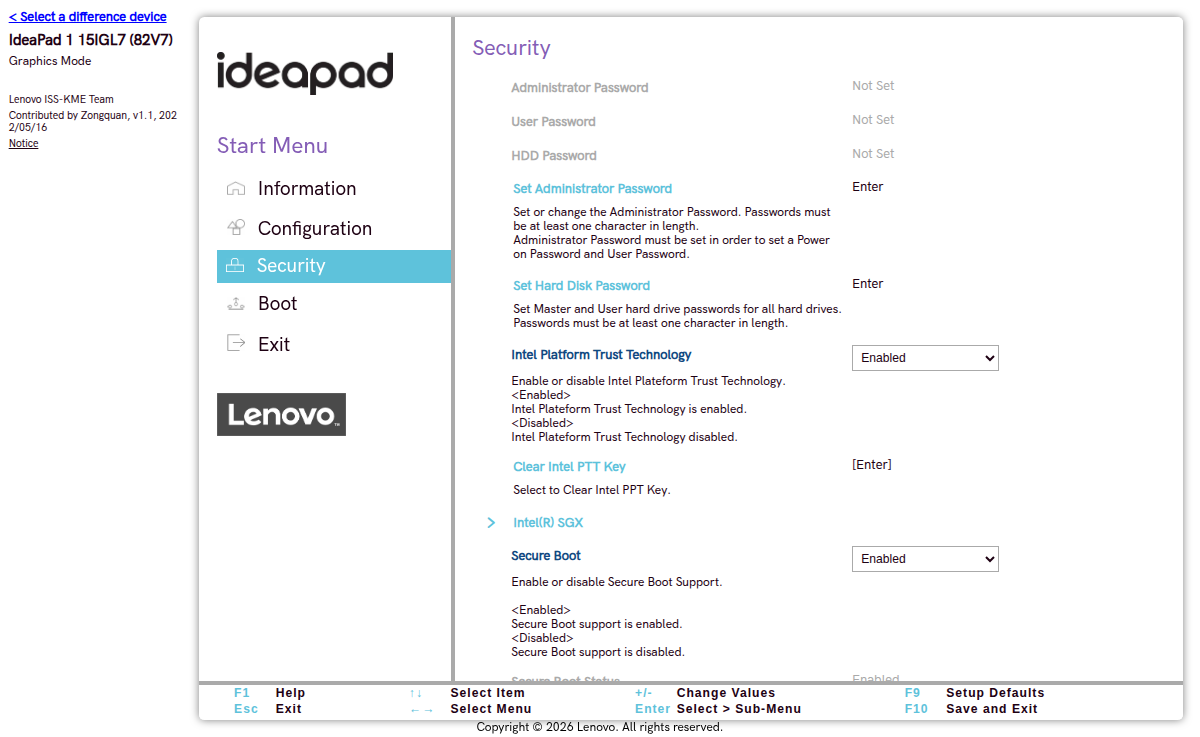This screenshot has width=1200, height=737.
Task: Click the Information house icon
Action: (x=236, y=189)
